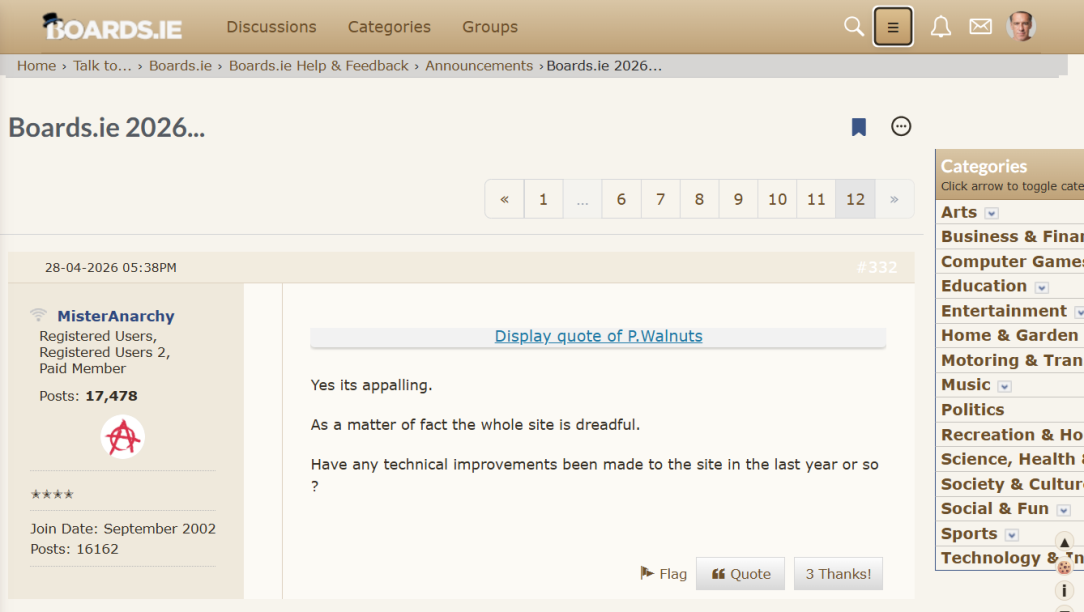Click the thread title Boards.ie 2026...
Screen dimensions: 1084x612
pyautogui.click(x=106, y=127)
